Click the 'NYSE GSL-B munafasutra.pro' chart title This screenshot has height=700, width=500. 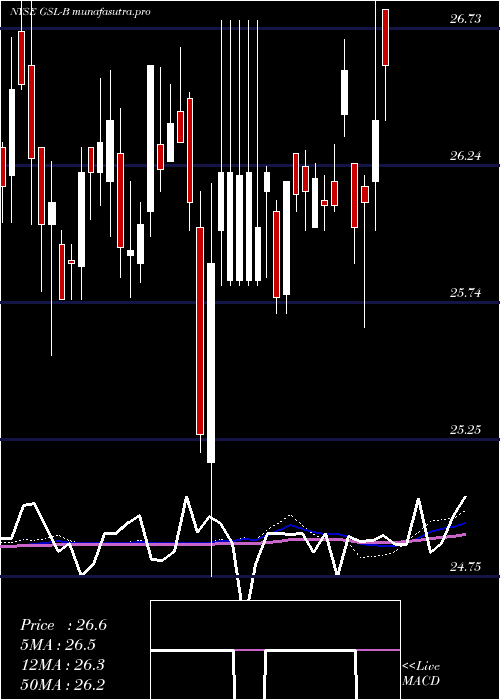point(80,12)
